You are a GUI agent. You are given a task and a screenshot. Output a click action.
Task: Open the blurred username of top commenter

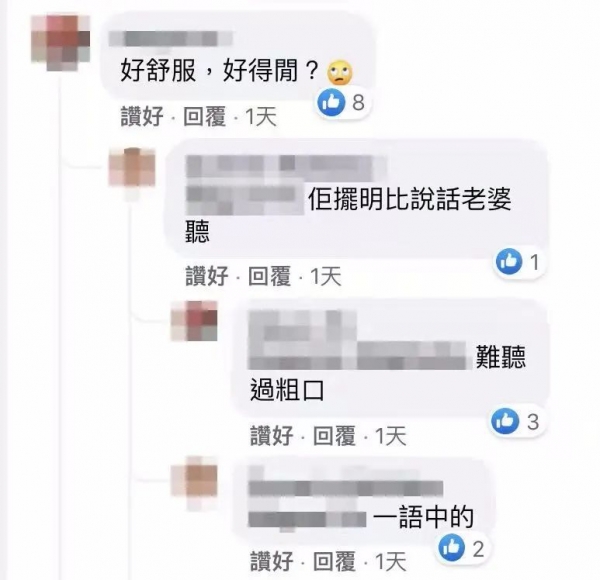(x=171, y=39)
